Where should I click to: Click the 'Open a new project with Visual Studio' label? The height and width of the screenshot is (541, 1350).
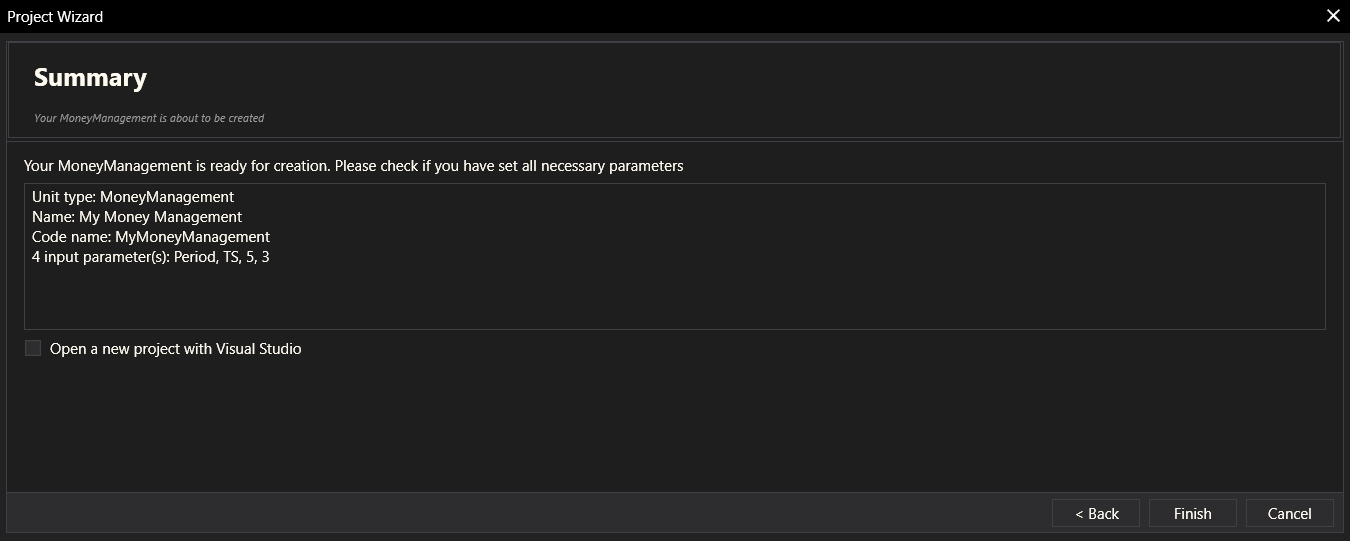(x=175, y=349)
